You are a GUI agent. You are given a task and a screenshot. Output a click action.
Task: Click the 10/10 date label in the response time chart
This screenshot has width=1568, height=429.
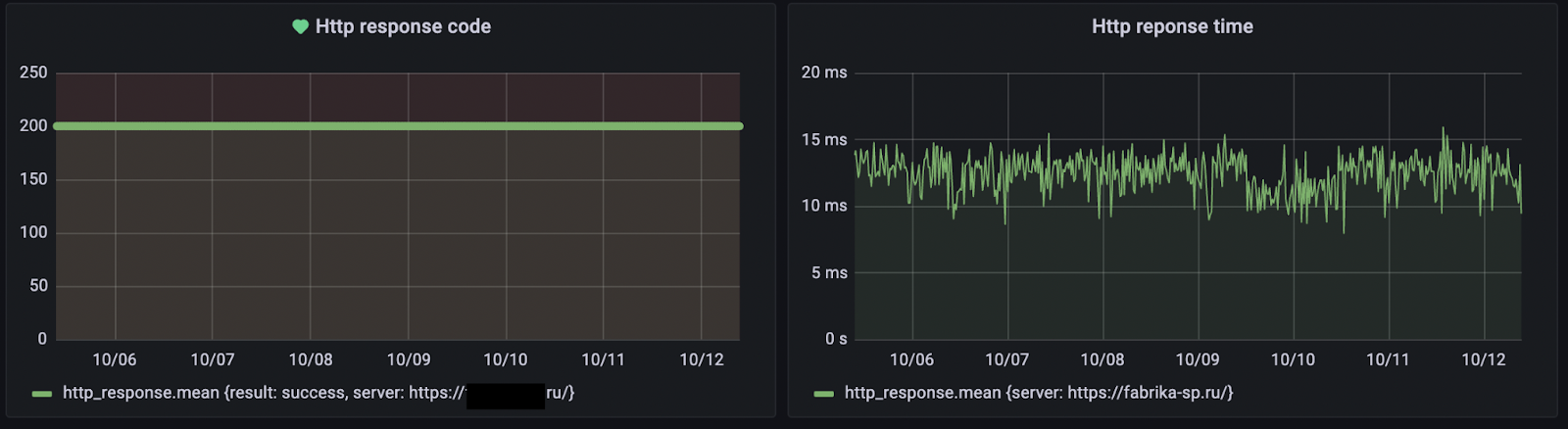(1294, 359)
